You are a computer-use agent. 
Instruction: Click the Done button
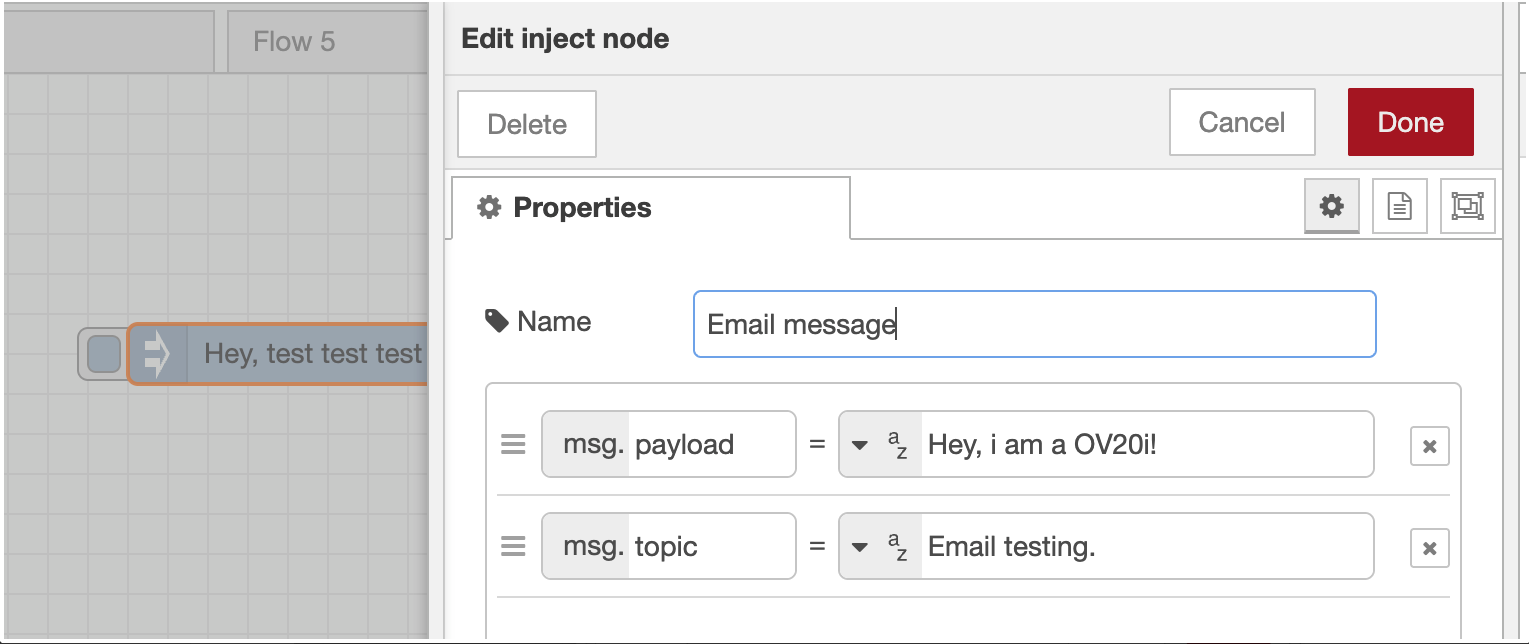tap(1410, 122)
